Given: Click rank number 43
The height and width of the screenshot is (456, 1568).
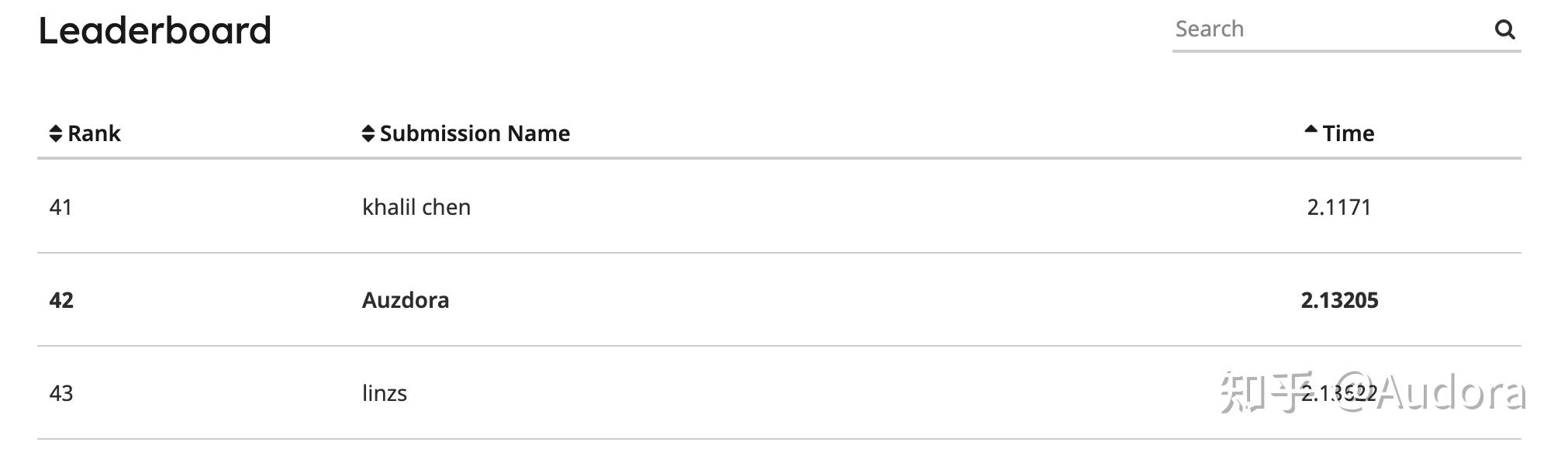Looking at the screenshot, I should (60, 393).
